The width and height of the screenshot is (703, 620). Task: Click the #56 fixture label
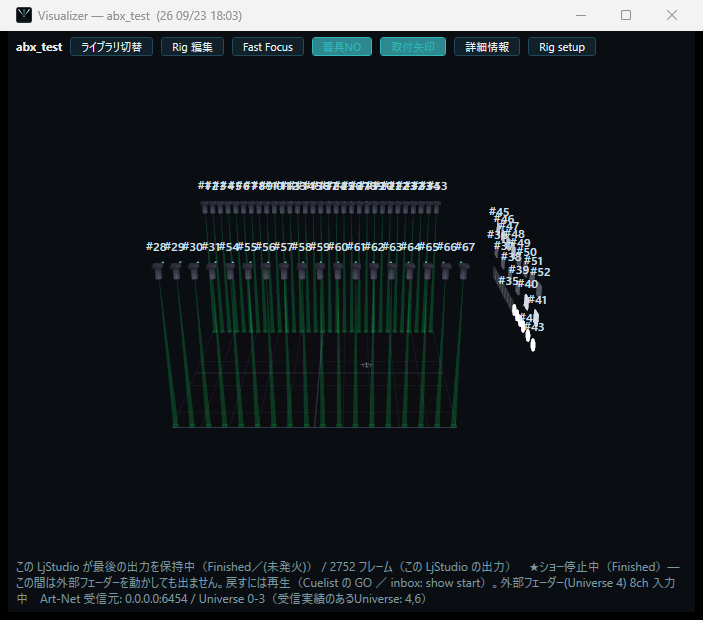pos(265,247)
